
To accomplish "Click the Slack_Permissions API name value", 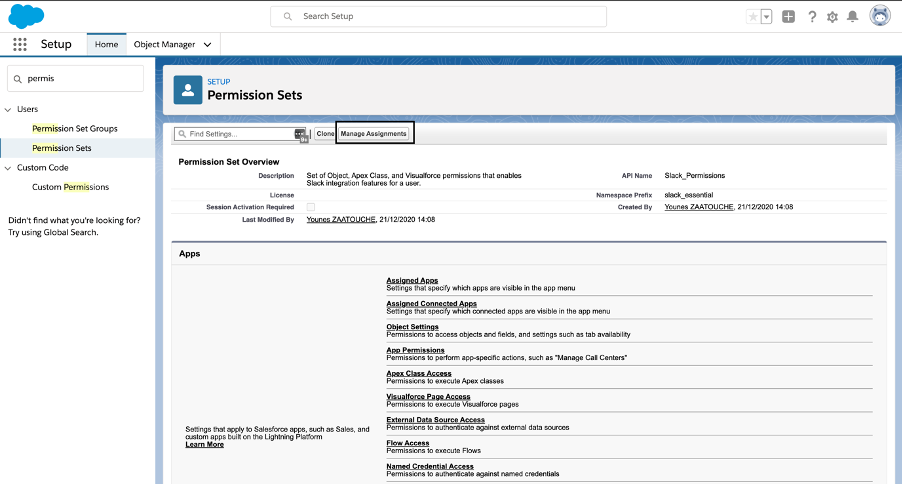I will pyautogui.click(x=694, y=176).
